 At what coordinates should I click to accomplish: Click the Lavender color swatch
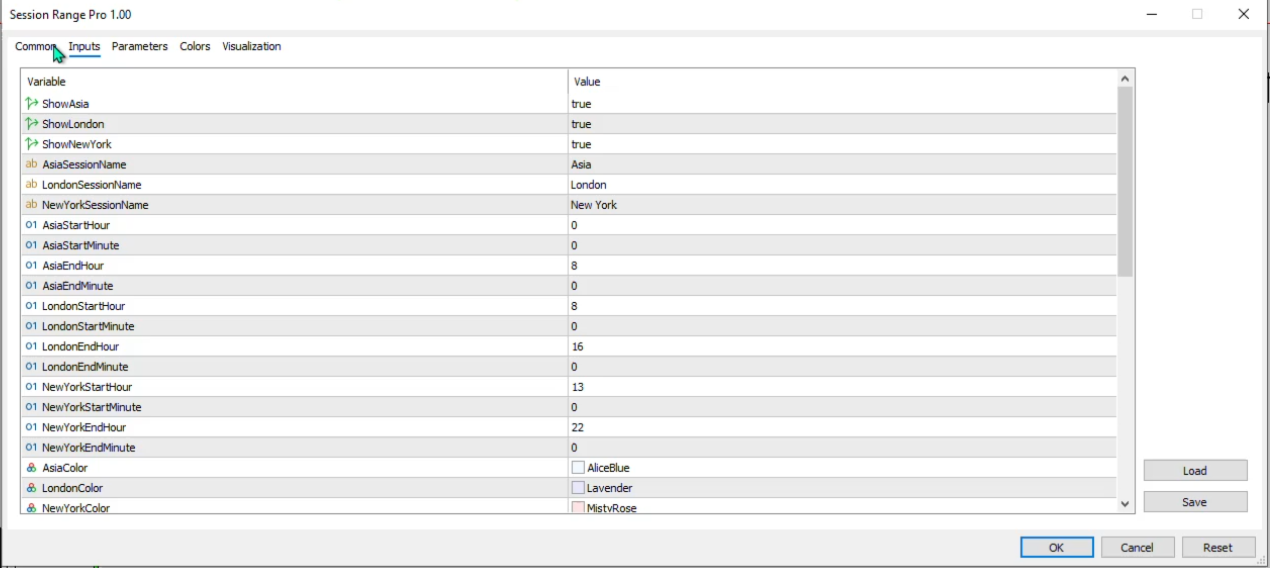tap(578, 488)
